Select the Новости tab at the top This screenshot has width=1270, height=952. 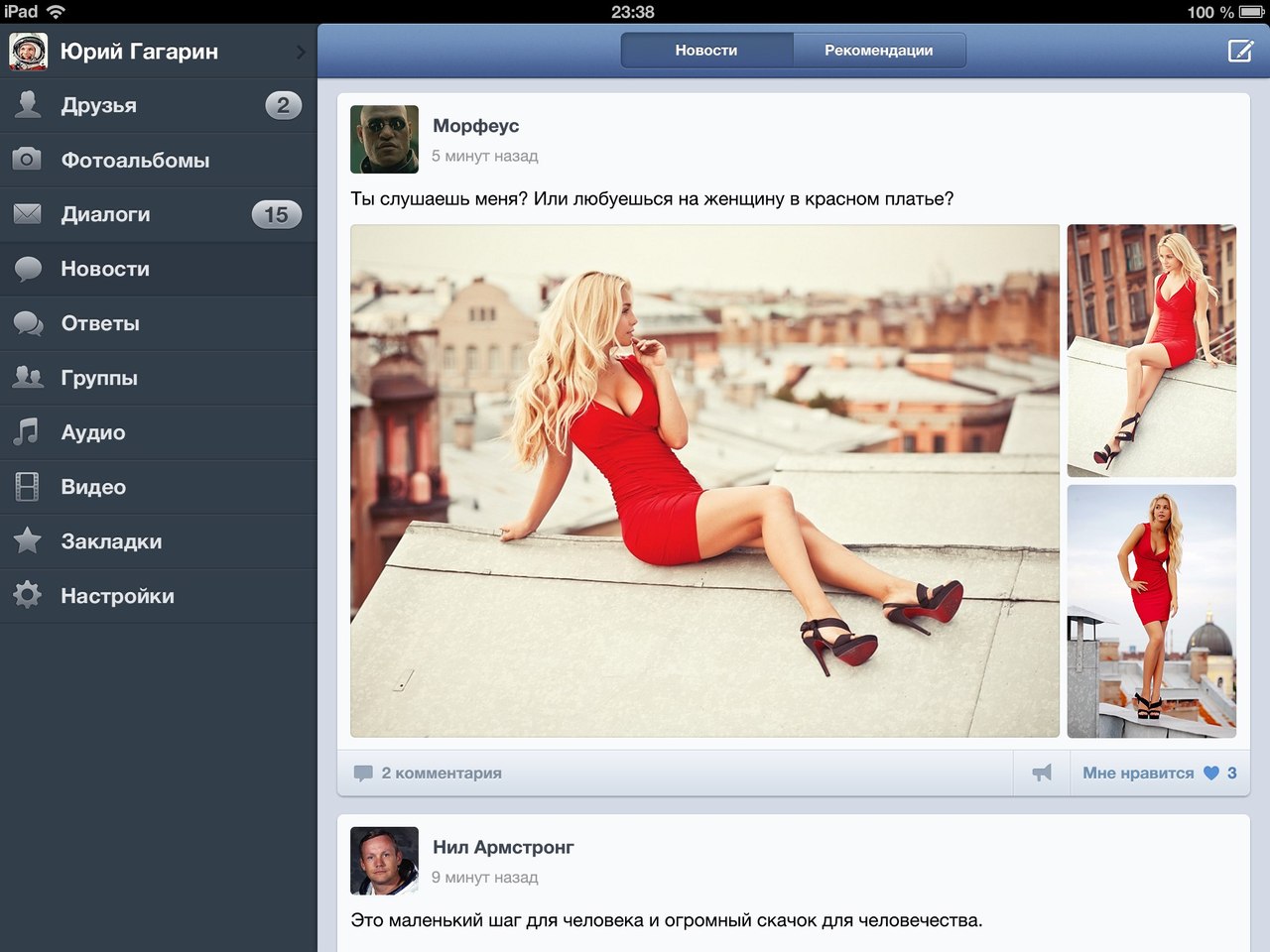pyautogui.click(x=706, y=51)
